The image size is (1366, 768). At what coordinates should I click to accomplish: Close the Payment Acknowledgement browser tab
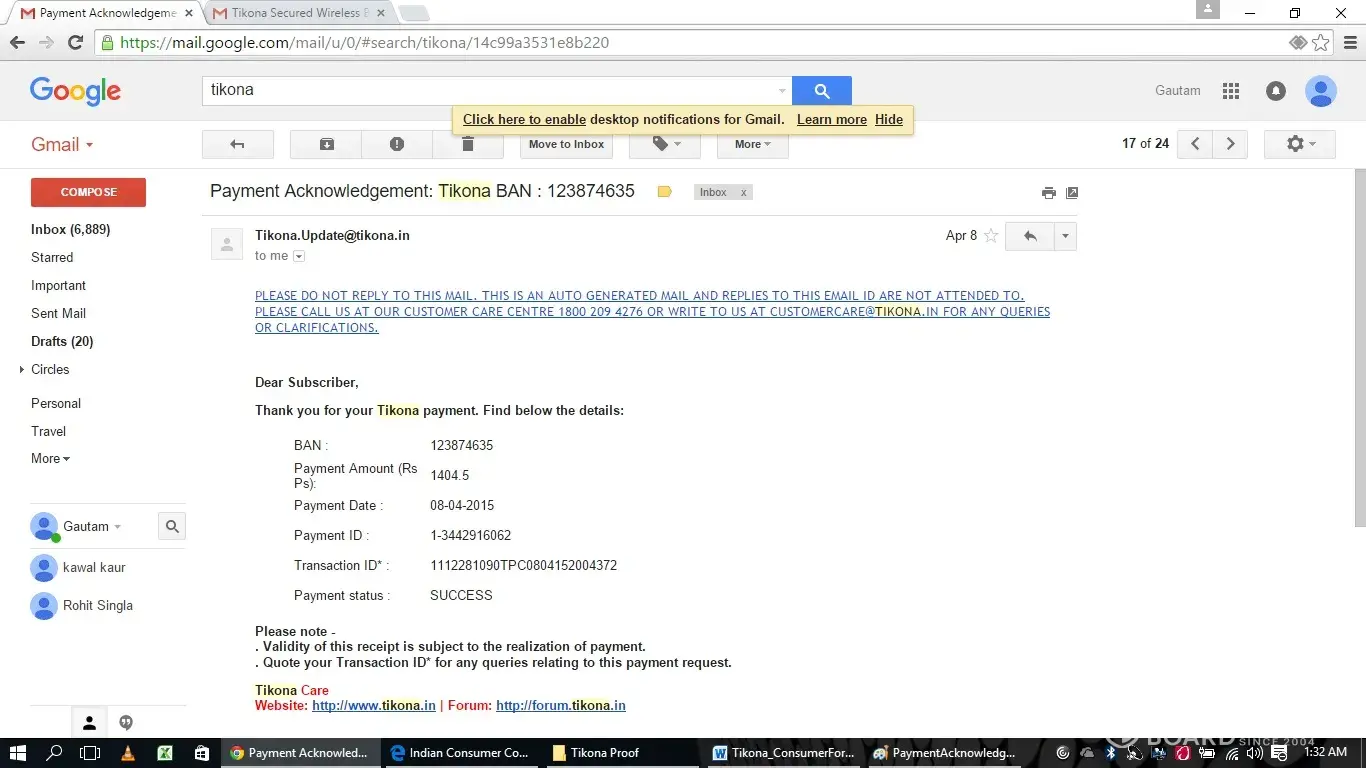pos(189,13)
